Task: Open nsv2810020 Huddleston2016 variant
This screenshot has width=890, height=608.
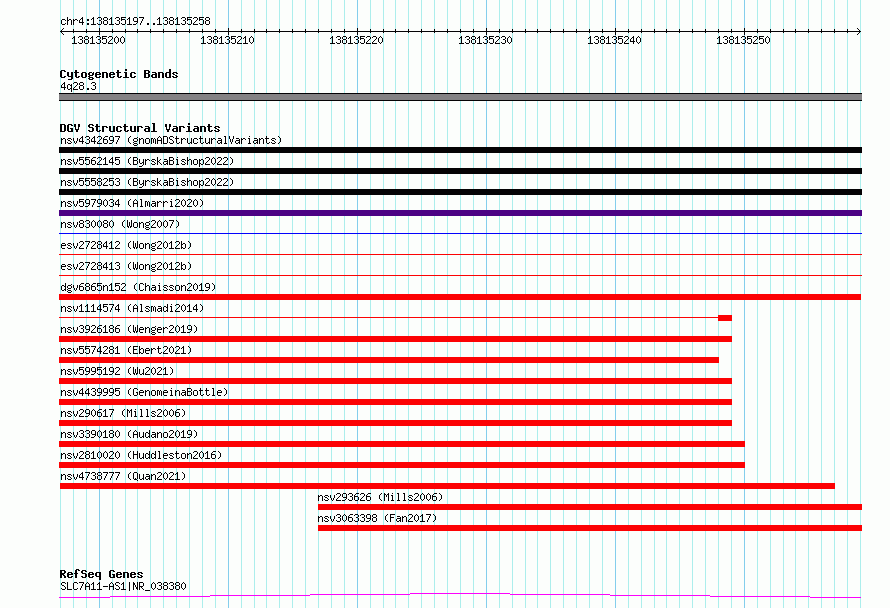Action: 141,455
